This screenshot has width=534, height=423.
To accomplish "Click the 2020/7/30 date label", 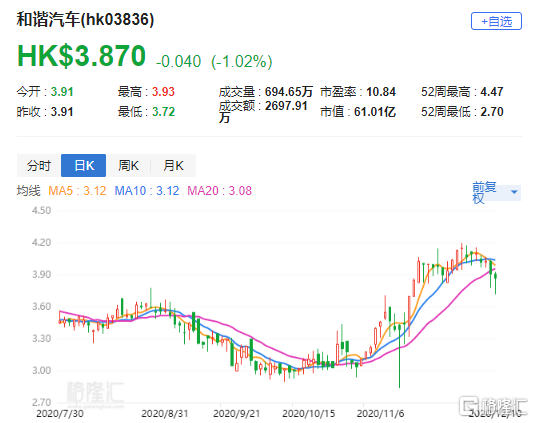I will point(60,413).
